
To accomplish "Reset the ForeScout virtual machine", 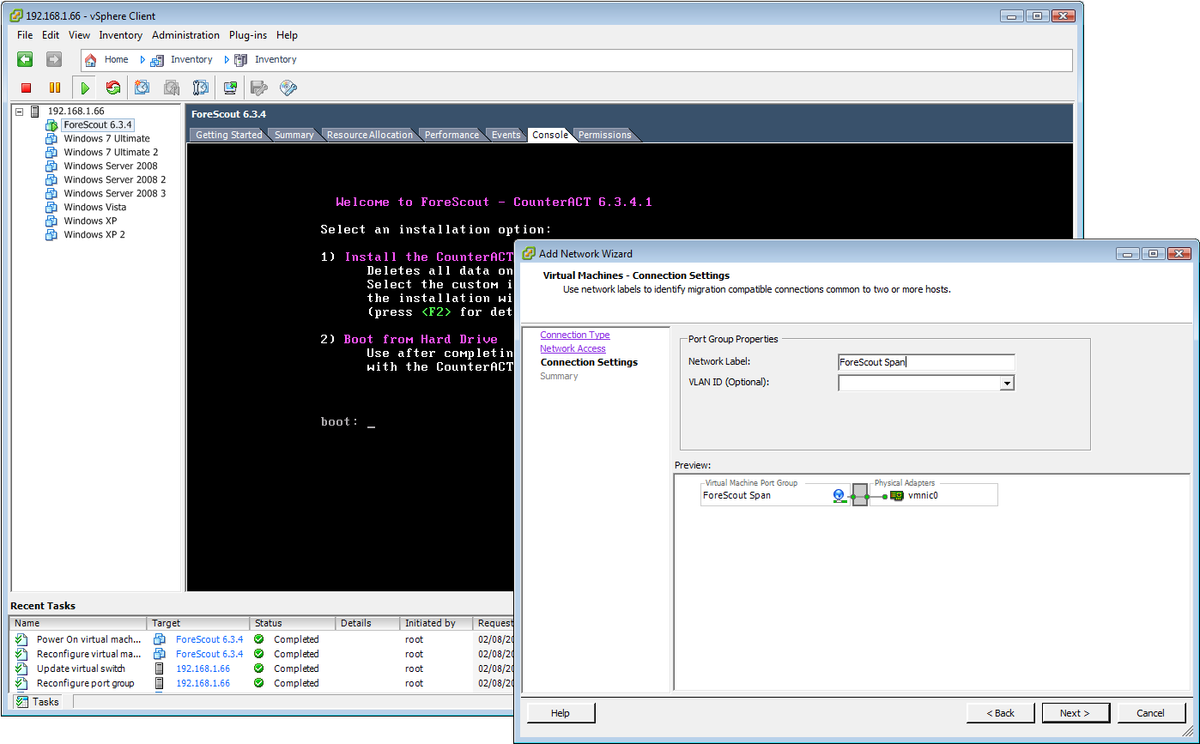I will point(113,87).
